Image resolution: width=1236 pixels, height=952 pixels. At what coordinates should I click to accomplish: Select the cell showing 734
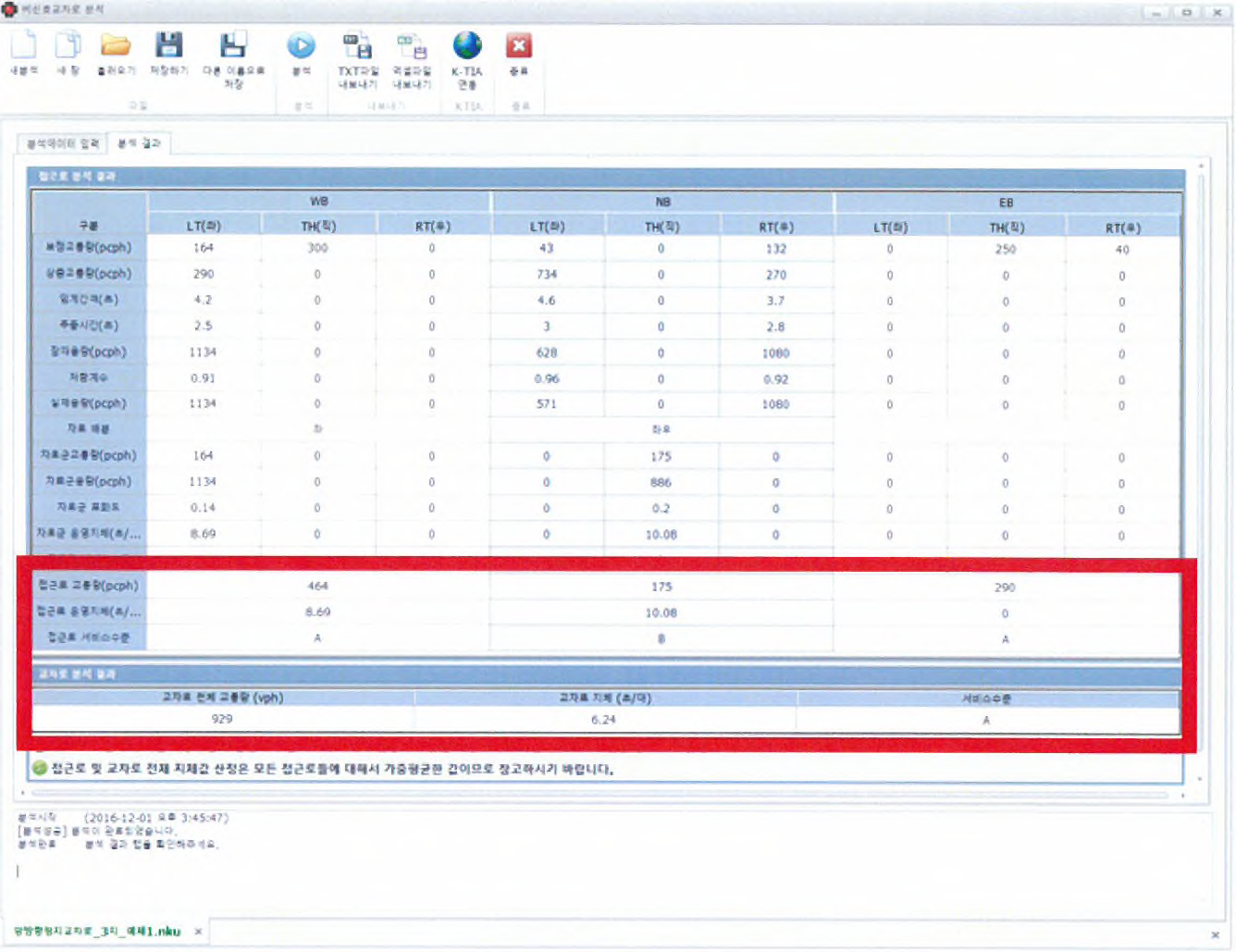click(x=547, y=275)
